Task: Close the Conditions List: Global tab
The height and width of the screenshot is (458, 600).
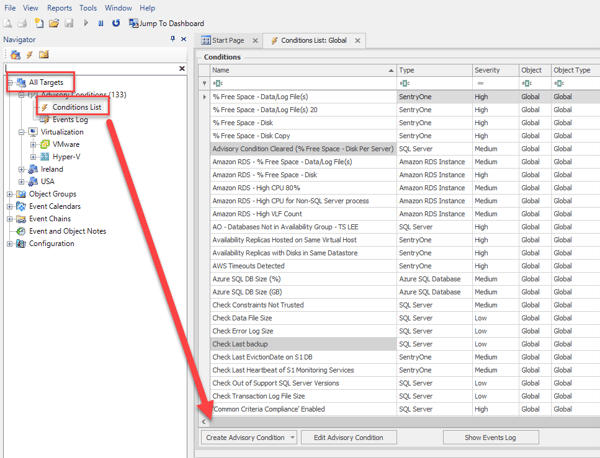Action: tap(357, 41)
